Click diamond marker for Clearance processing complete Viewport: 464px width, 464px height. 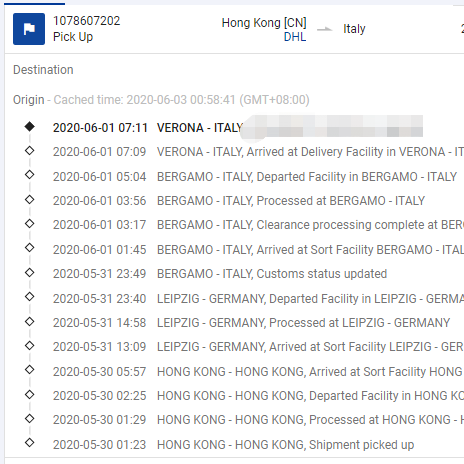coord(30,224)
